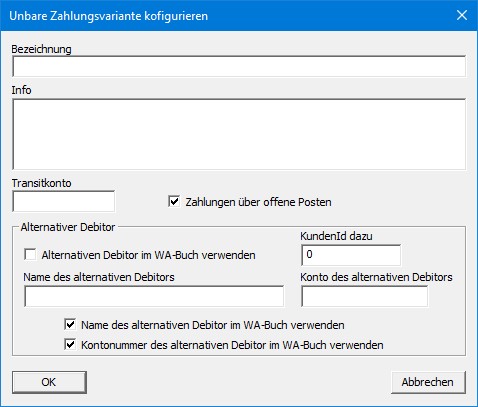This screenshot has height=407, width=478.
Task: Click the Konto des alternativen Debitors label
Action: point(376,277)
